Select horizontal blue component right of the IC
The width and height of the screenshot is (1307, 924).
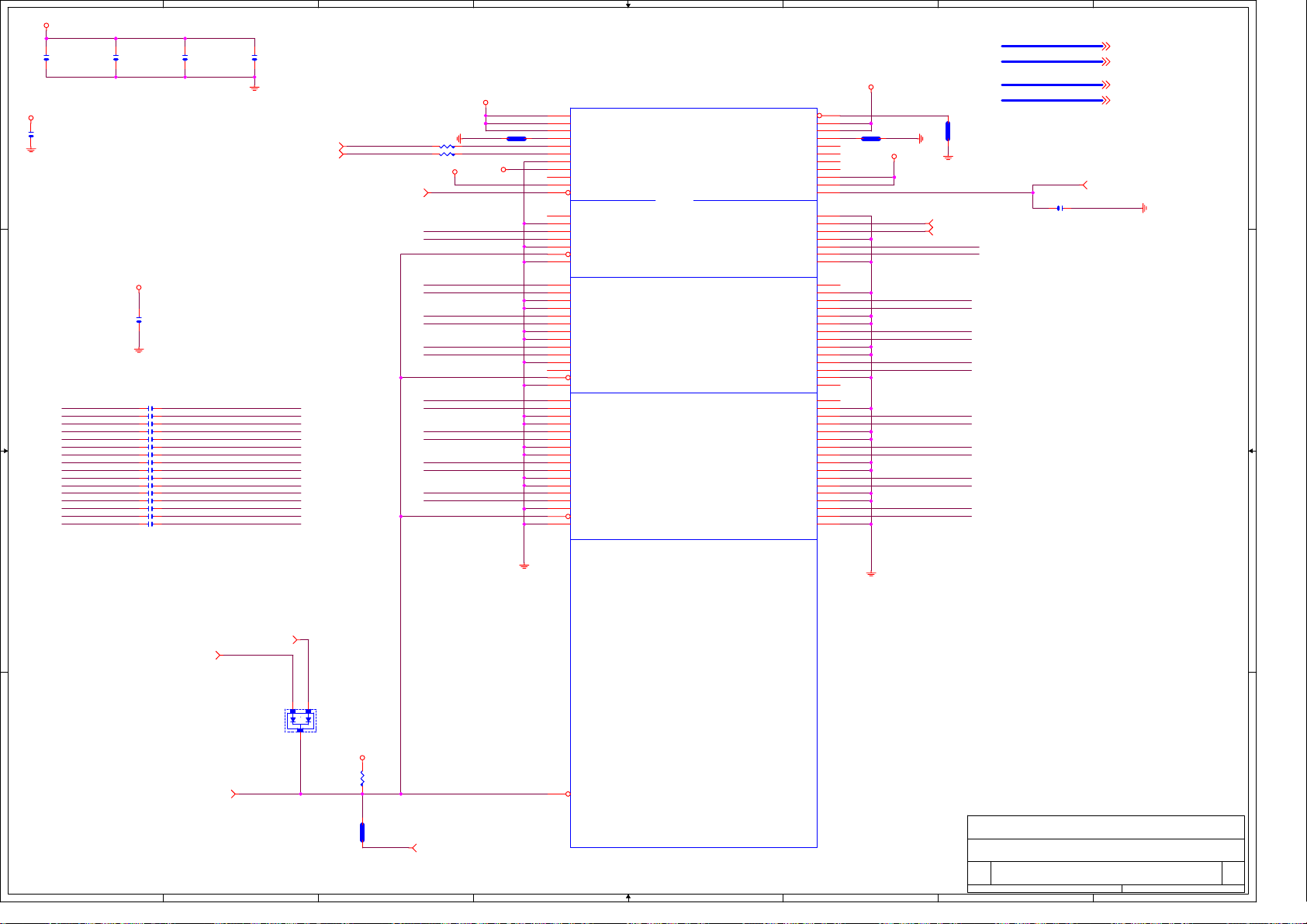point(871,139)
